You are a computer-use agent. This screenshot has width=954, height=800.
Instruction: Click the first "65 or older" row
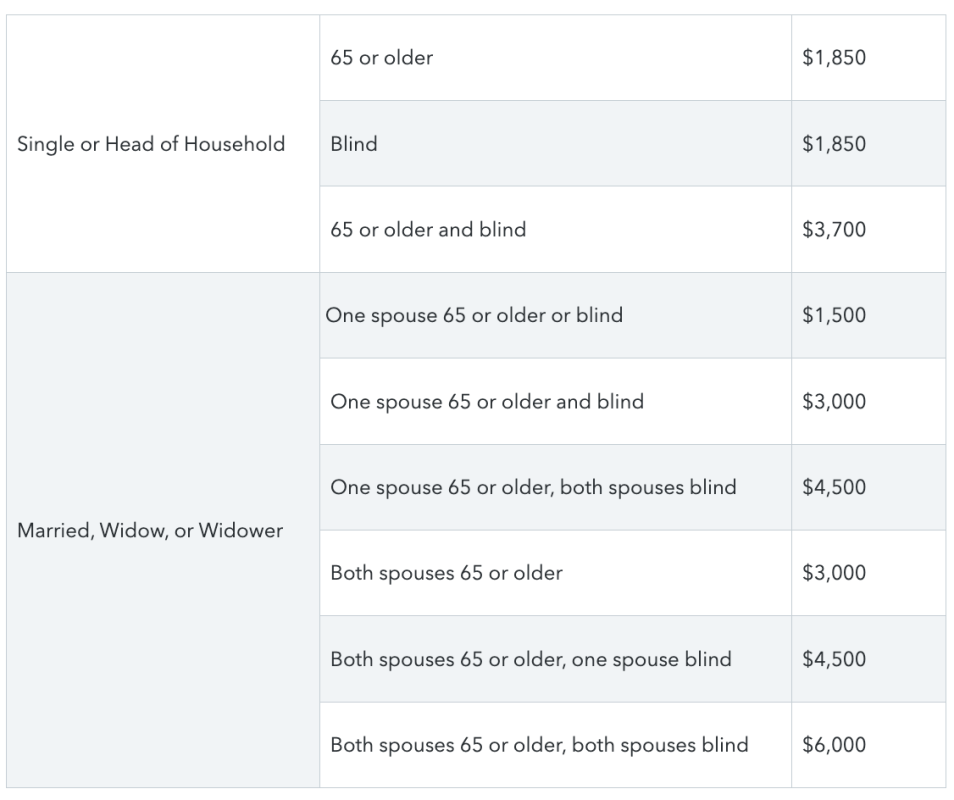coord(555,58)
